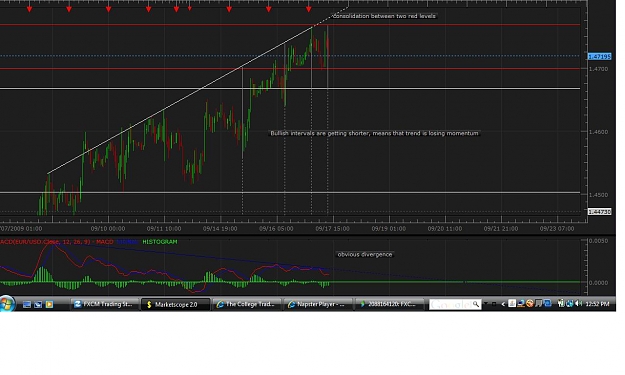Click the 1.4500 price axis label
Screen dimensions: 625x375
pos(599,194)
